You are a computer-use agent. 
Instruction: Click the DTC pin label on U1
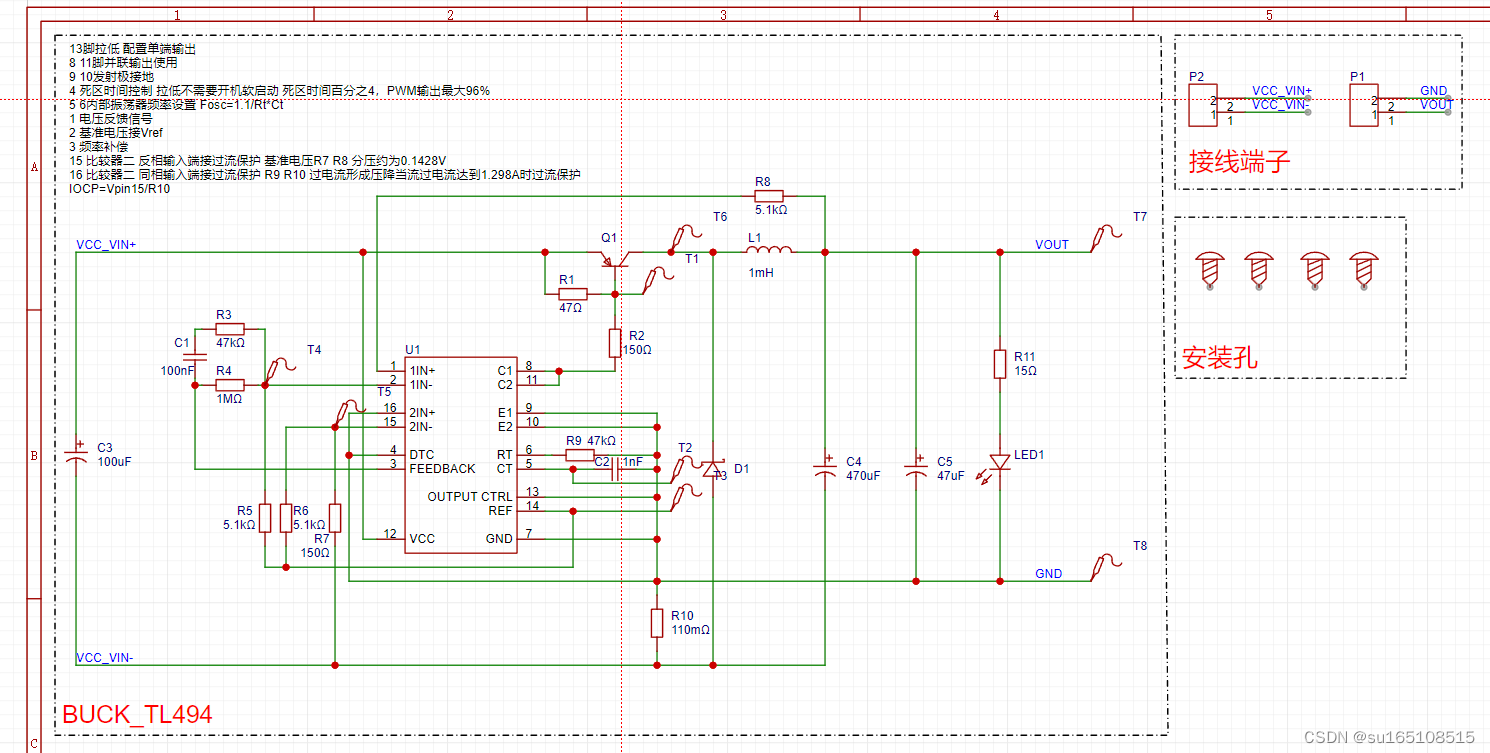click(x=421, y=455)
